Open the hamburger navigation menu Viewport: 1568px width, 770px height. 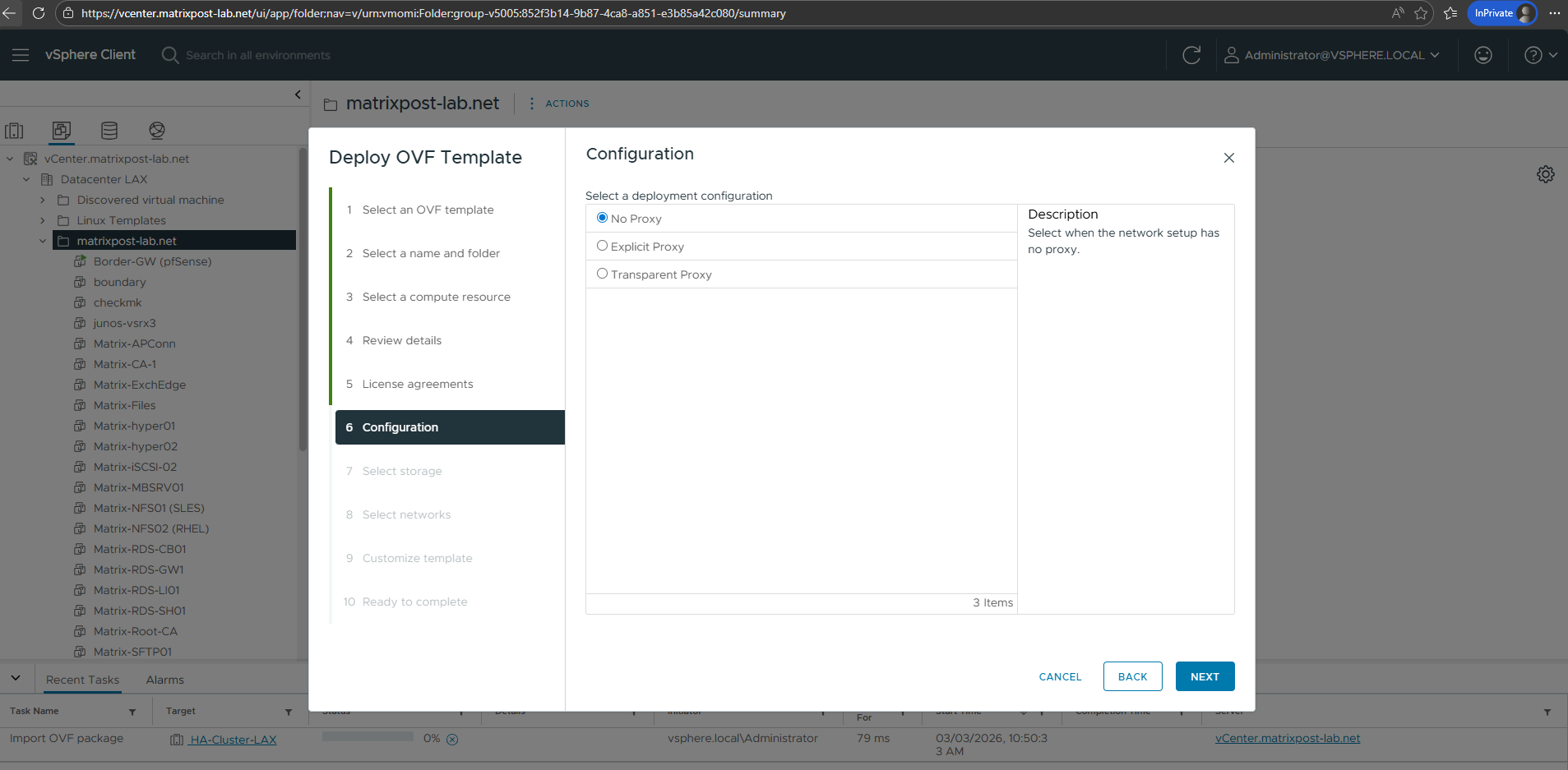click(21, 55)
